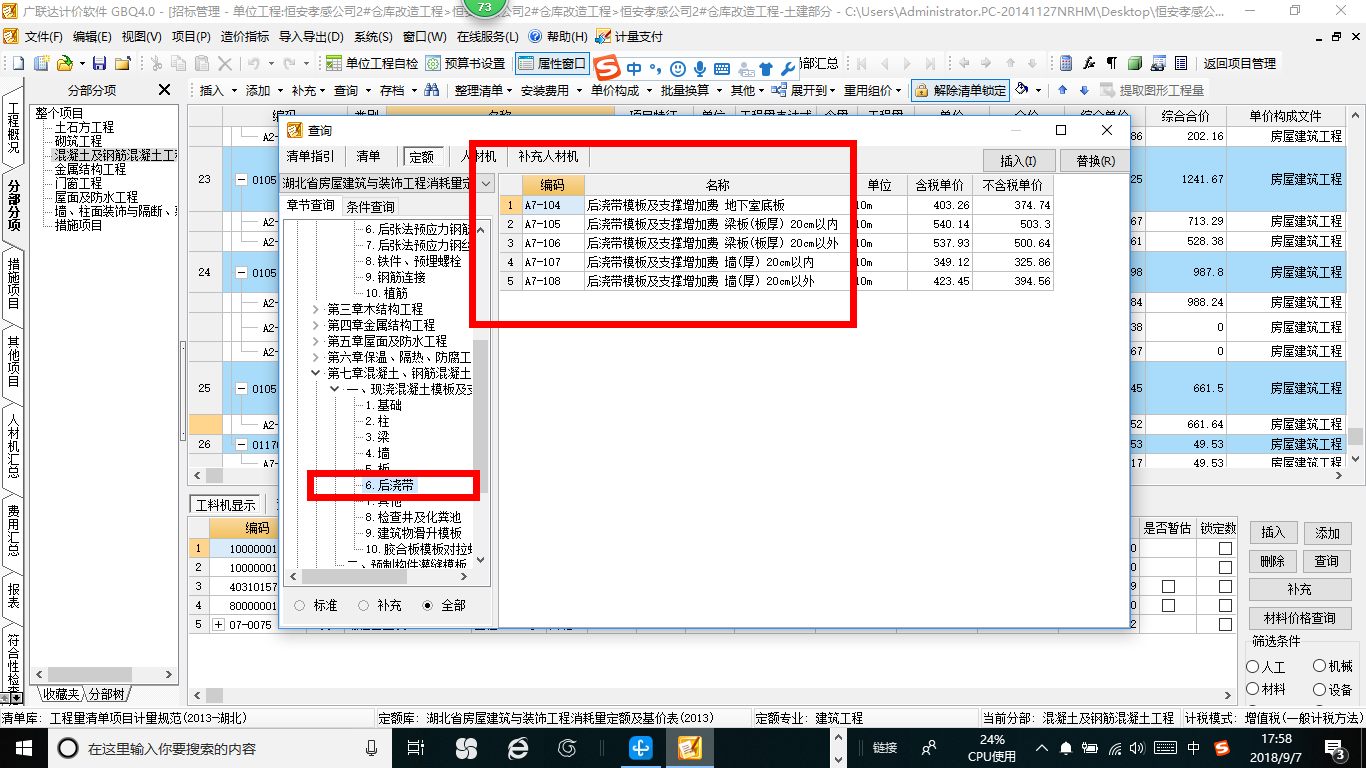Select the 全部 radio button

pyautogui.click(x=428, y=605)
